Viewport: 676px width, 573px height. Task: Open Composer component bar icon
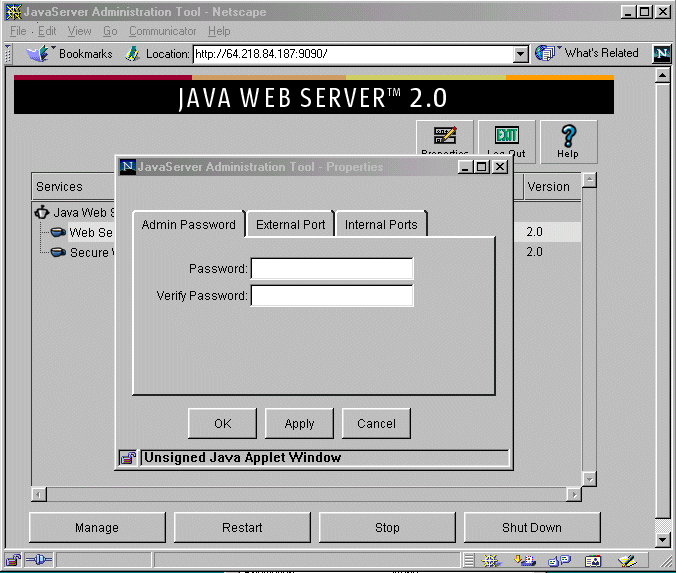click(x=627, y=560)
